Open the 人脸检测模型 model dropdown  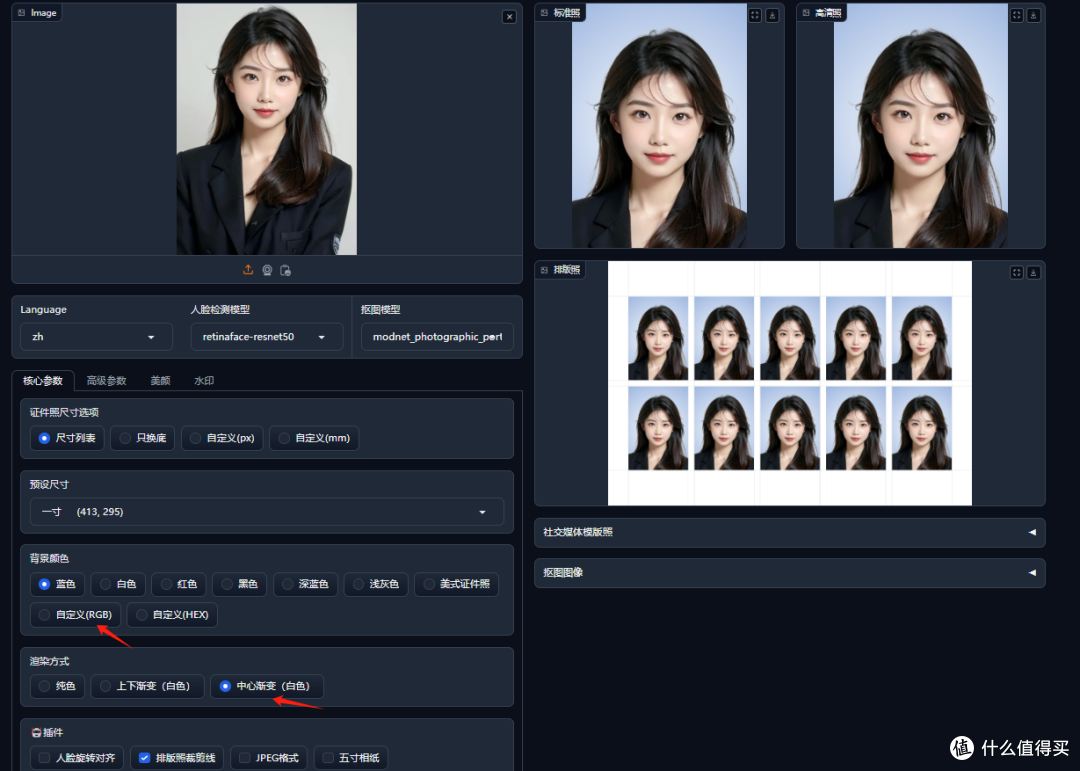click(266, 337)
